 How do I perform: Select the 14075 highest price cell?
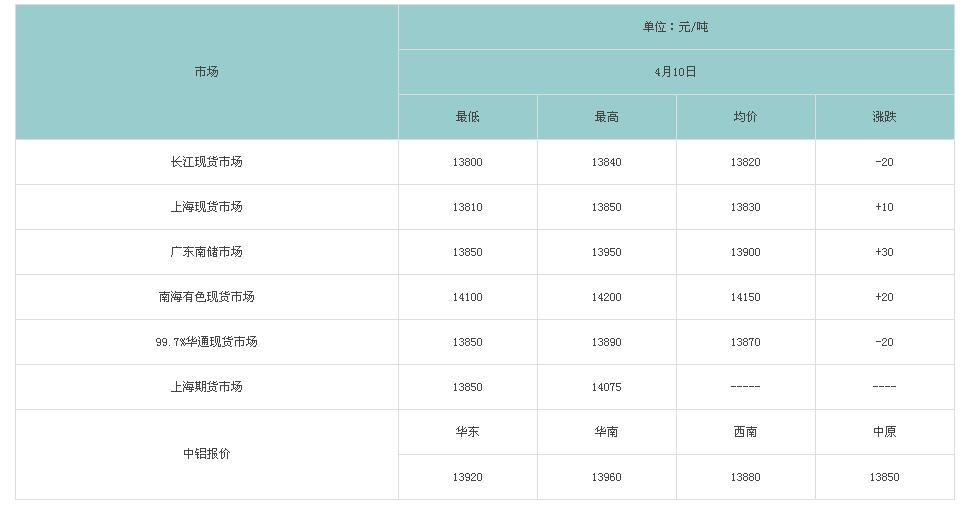pyautogui.click(x=606, y=387)
